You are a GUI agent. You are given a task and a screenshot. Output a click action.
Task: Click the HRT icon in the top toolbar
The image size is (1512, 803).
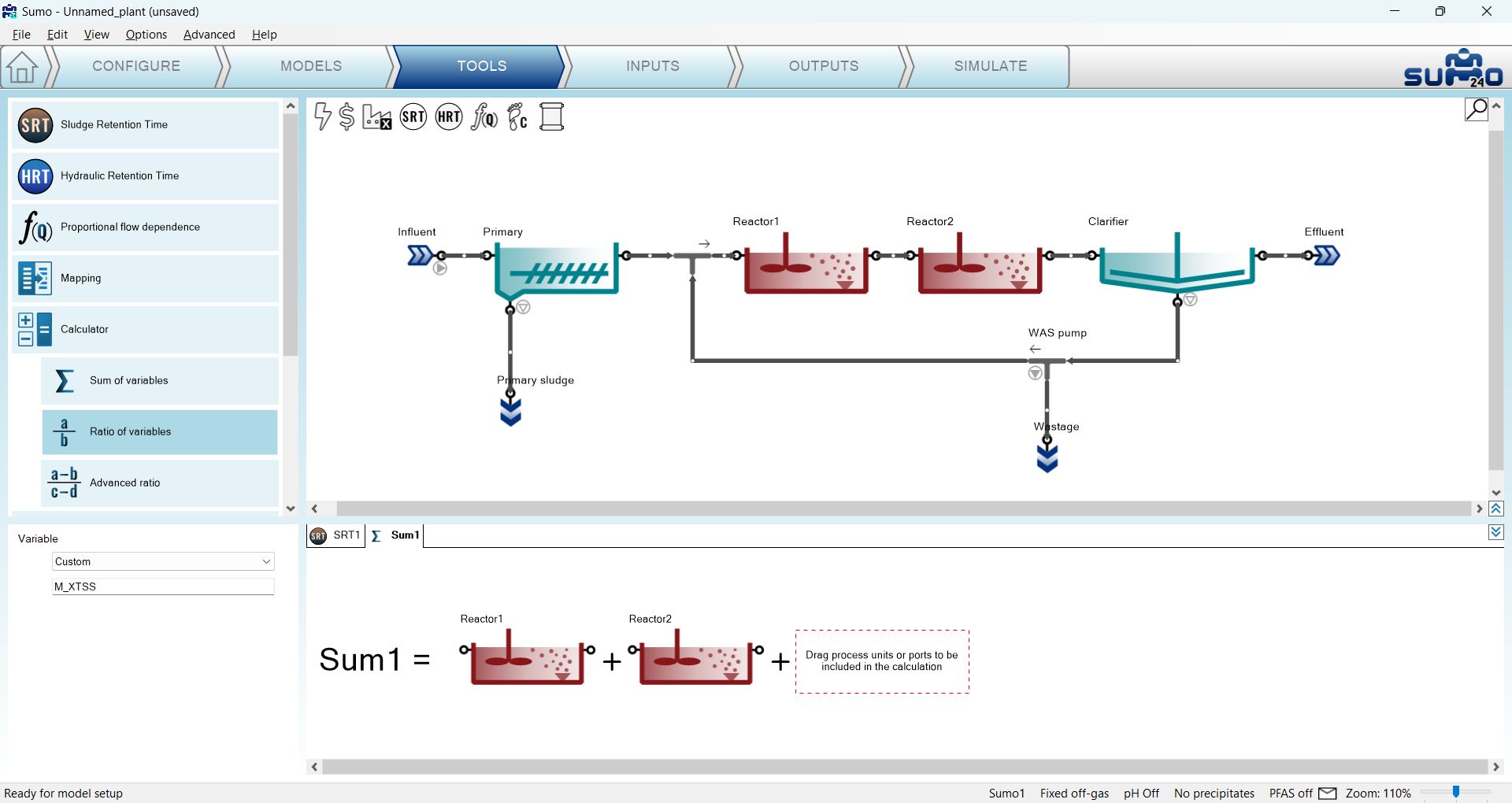pyautogui.click(x=449, y=117)
